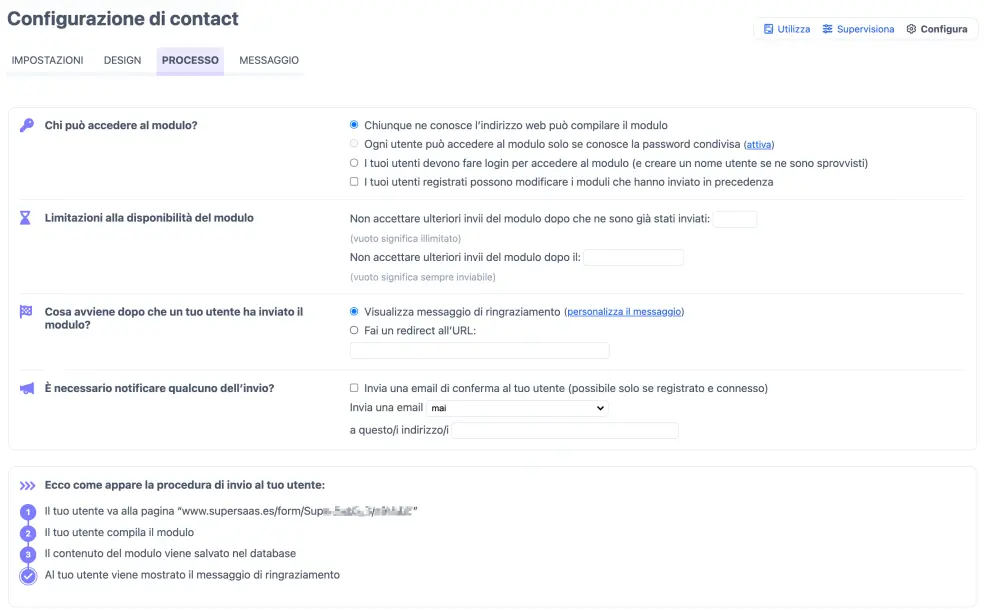
Task: Click the email address input field
Action: (x=565, y=430)
